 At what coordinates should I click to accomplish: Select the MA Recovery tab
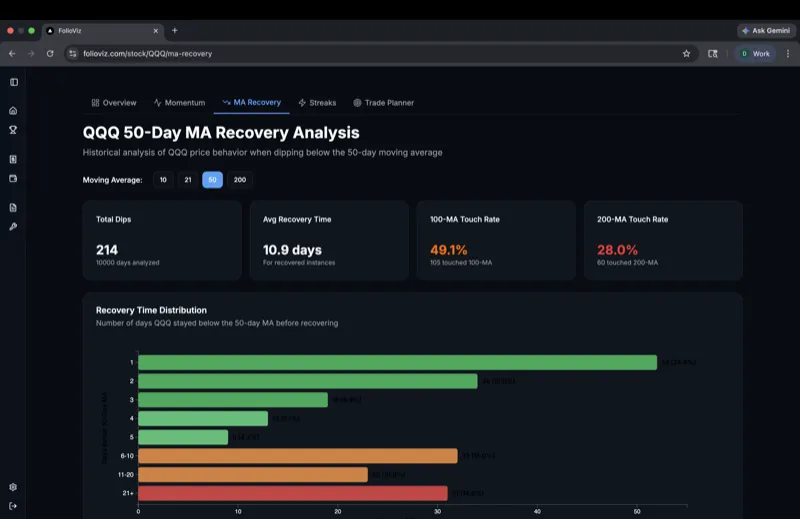pyautogui.click(x=252, y=103)
